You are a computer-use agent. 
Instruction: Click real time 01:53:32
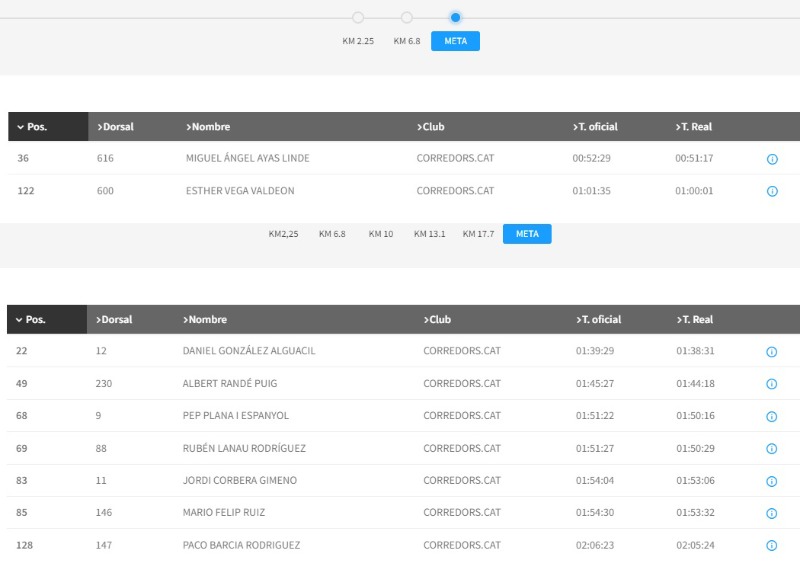tap(695, 513)
